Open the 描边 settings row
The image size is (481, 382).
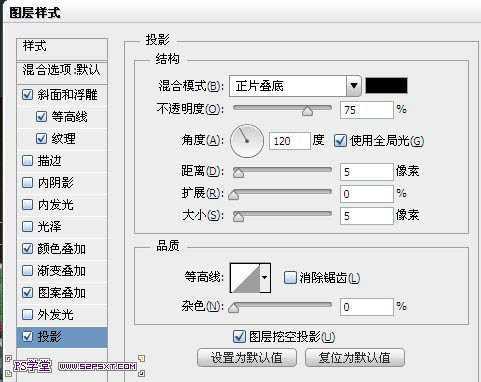pos(62,161)
